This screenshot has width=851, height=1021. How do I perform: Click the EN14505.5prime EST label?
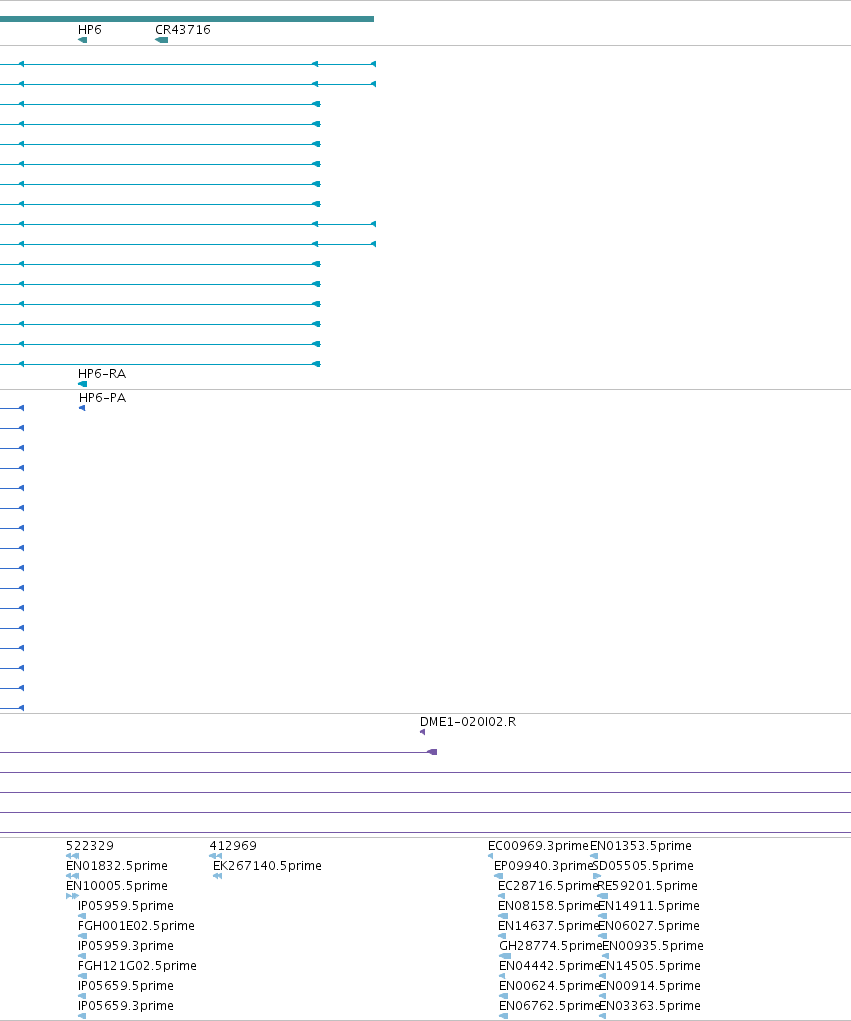(x=650, y=966)
